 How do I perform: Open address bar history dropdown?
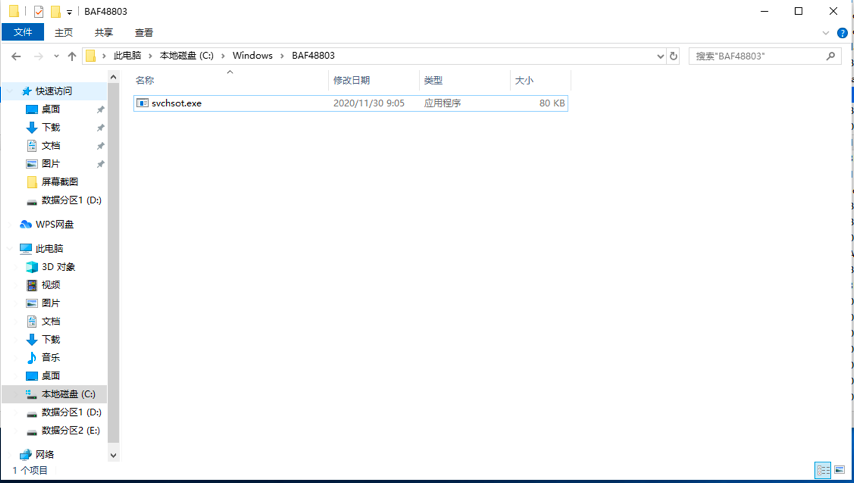click(x=660, y=56)
